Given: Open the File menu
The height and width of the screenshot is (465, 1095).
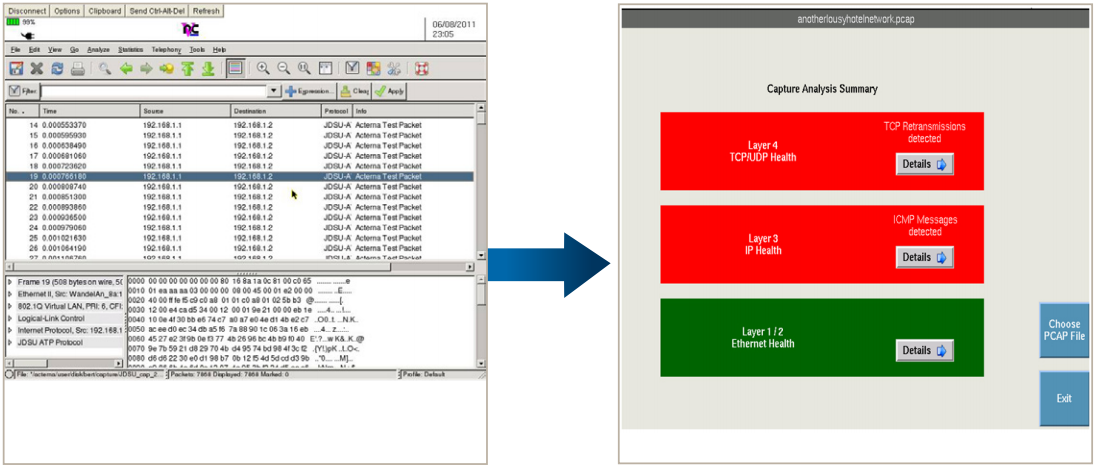Looking at the screenshot, I should point(15,50).
